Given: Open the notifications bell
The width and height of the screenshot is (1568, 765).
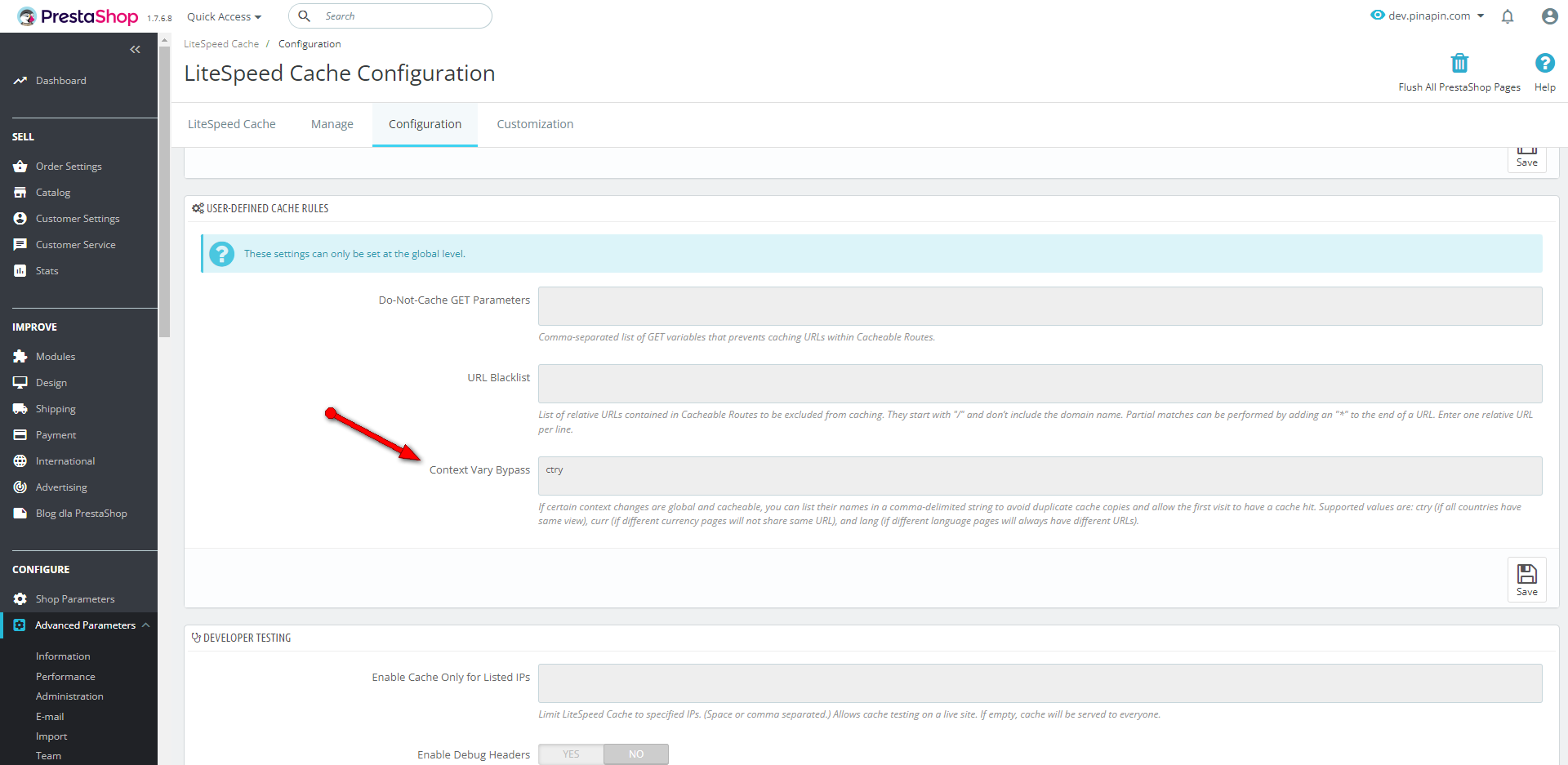Looking at the screenshot, I should (x=1508, y=16).
